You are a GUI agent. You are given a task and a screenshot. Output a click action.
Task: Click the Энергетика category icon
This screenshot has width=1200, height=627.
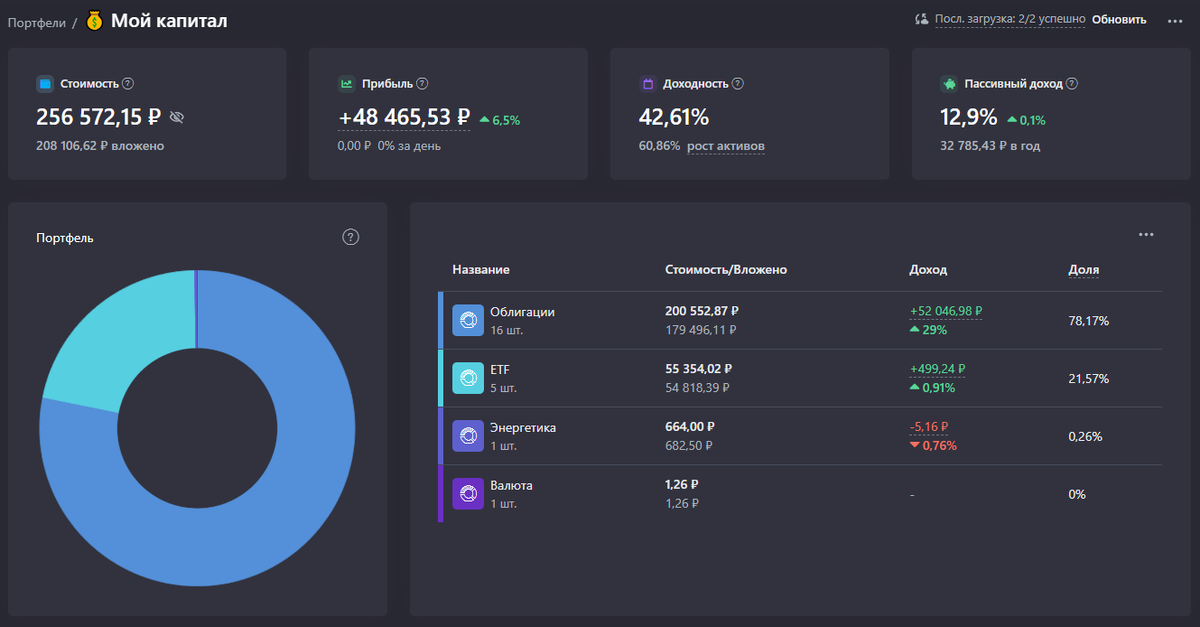click(x=468, y=436)
